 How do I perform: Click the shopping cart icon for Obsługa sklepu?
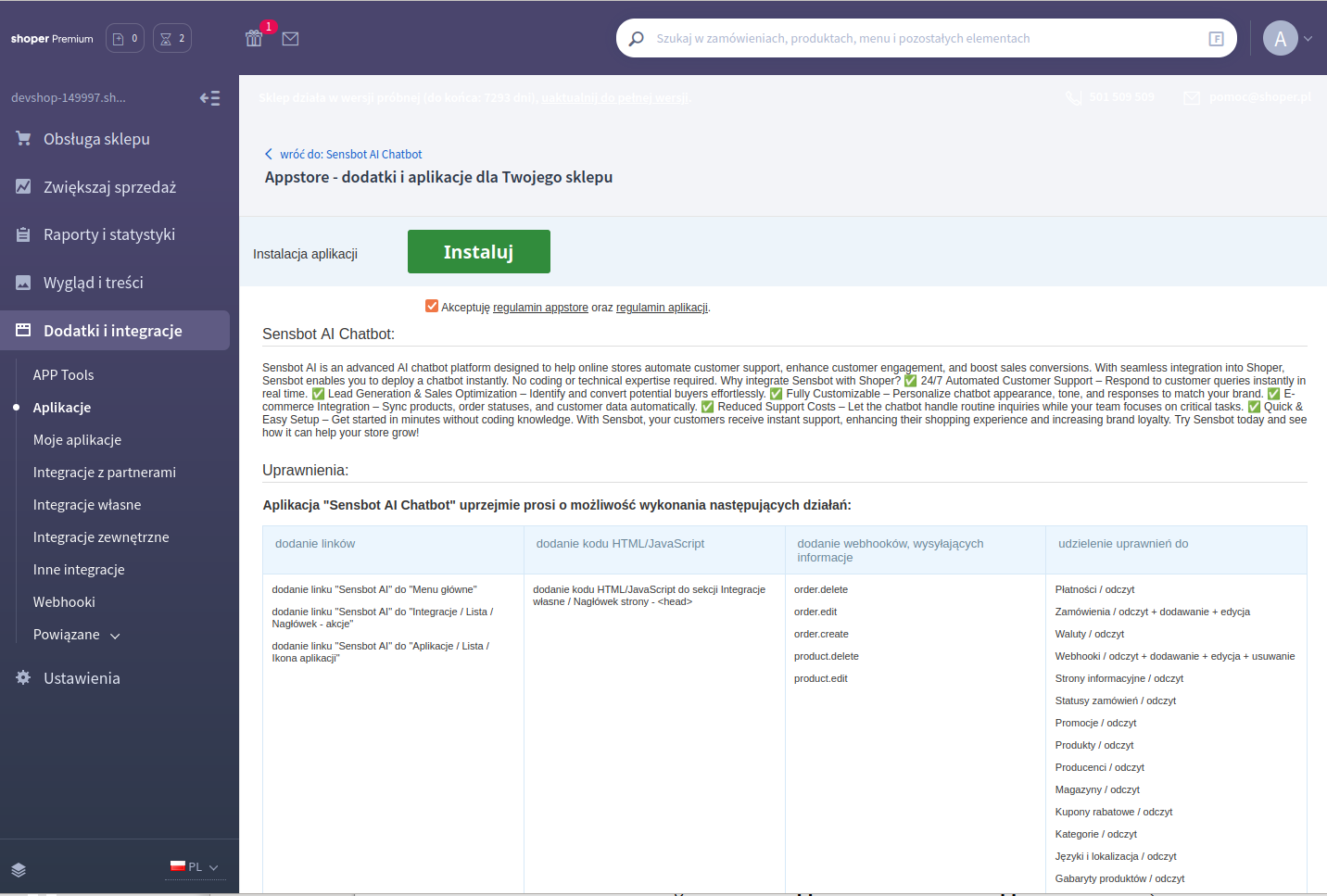[x=23, y=138]
